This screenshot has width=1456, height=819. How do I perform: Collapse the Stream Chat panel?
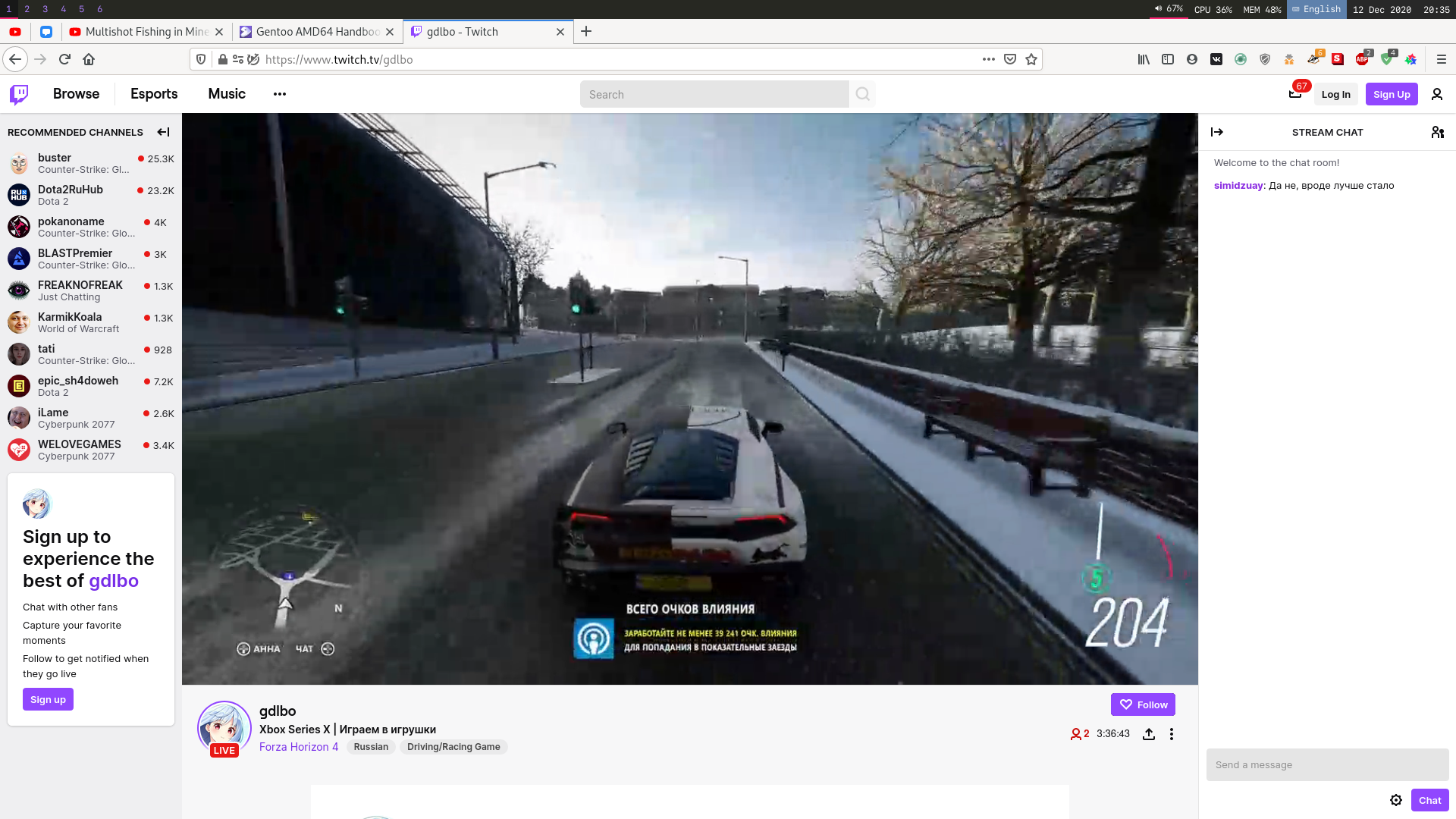coord(1217,132)
